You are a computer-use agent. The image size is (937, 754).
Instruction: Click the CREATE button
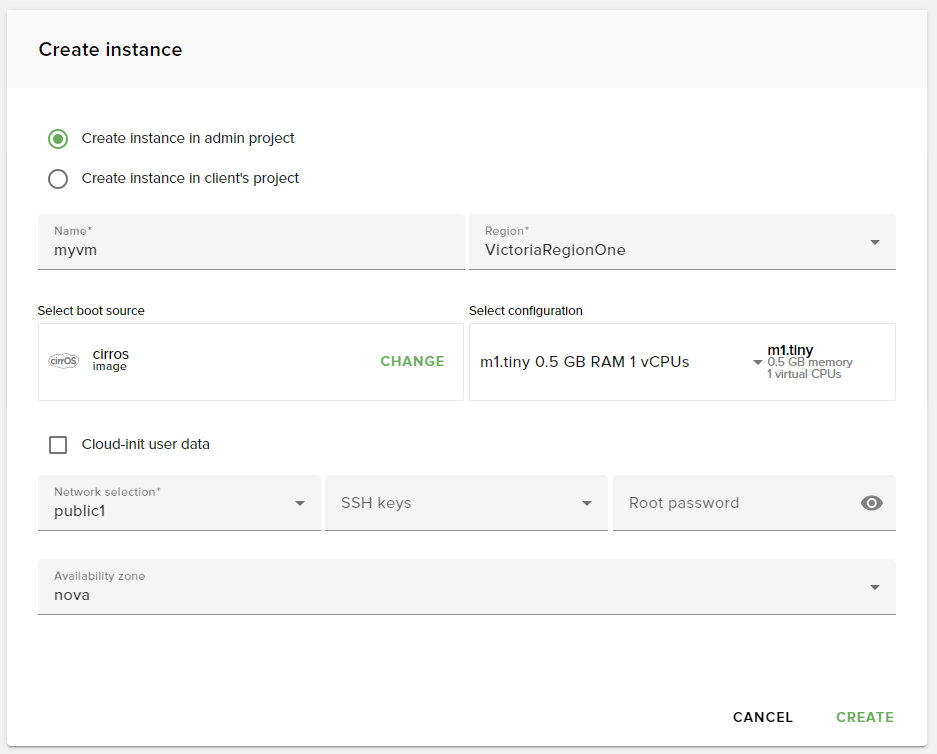pos(865,717)
